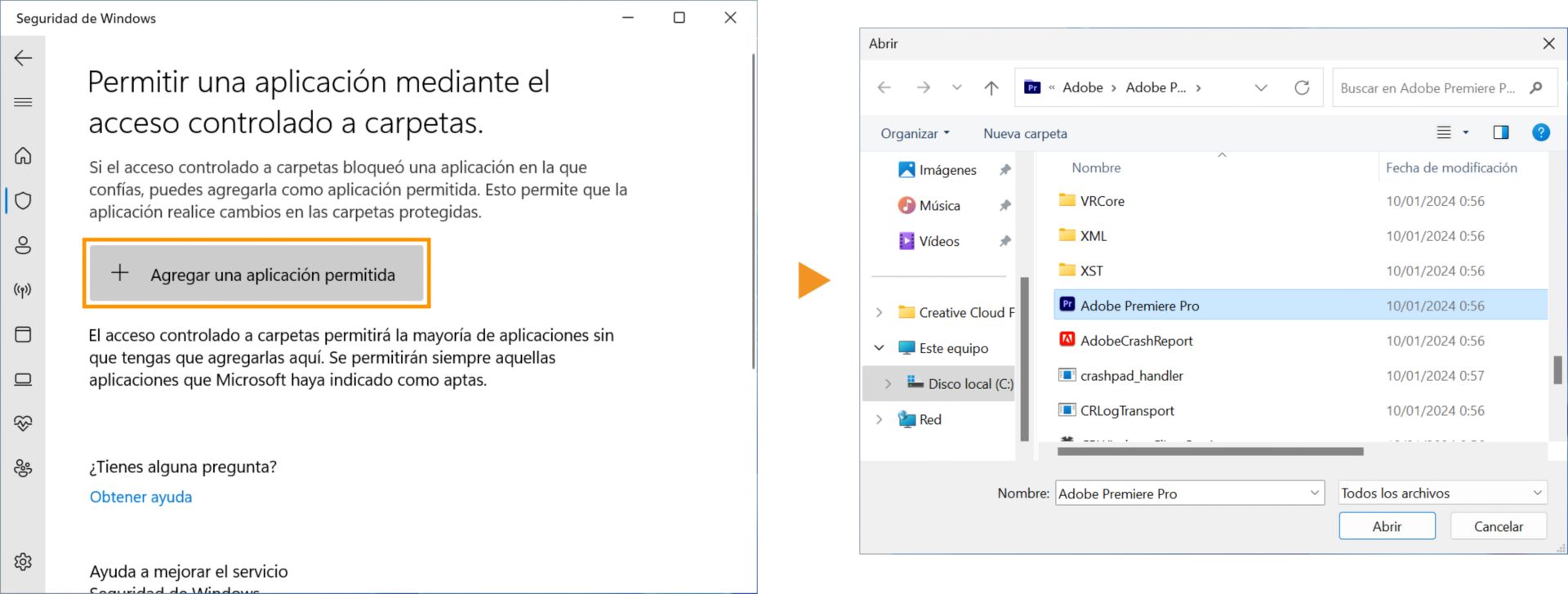The image size is (1568, 594).
Task: Expand the address bar history dropdown
Action: pyautogui.click(x=1261, y=87)
